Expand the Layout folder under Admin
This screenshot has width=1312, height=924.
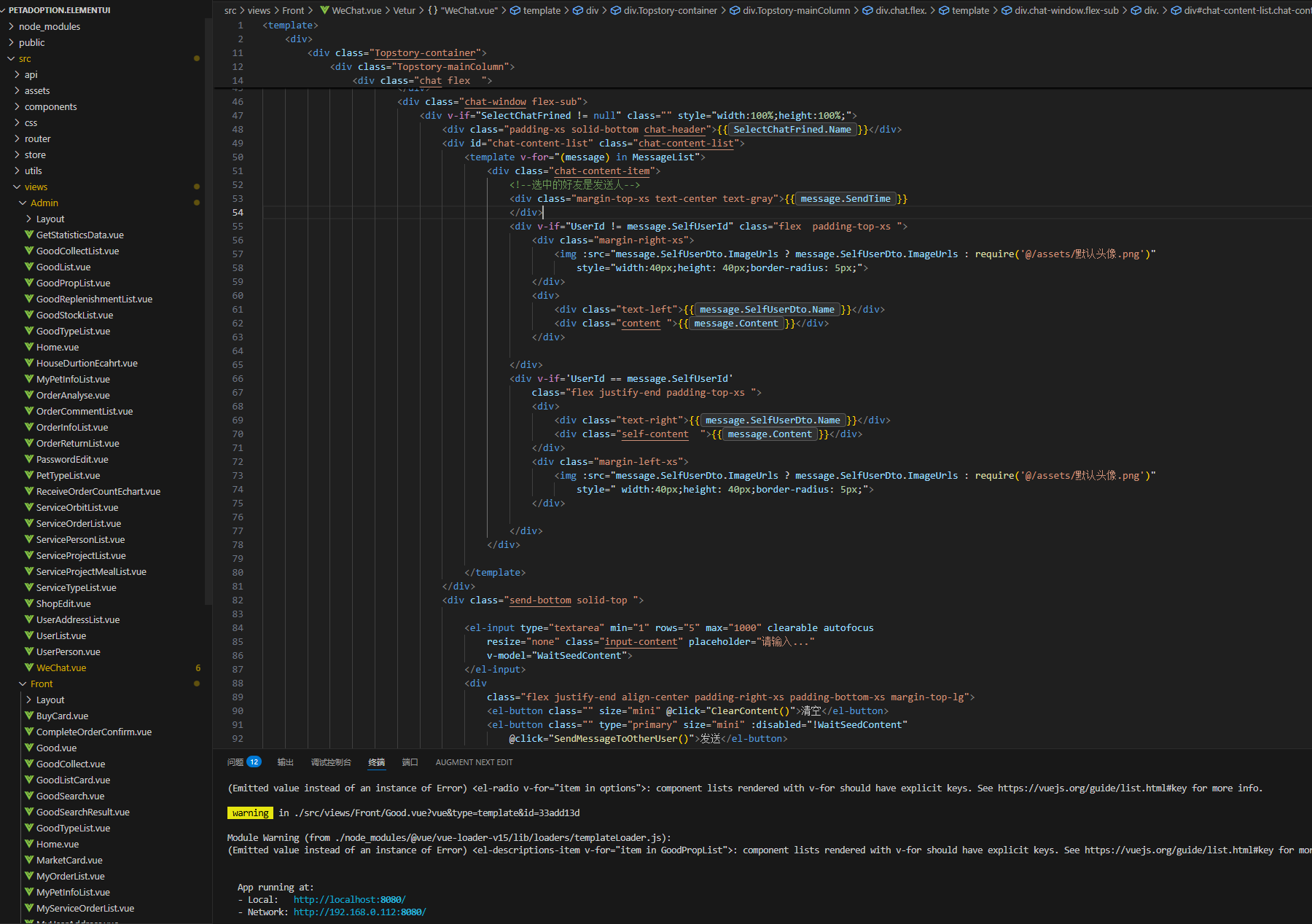click(28, 219)
